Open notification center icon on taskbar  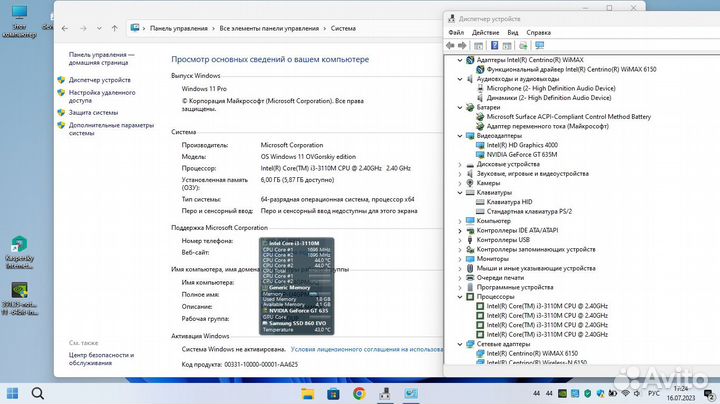[x=709, y=394]
